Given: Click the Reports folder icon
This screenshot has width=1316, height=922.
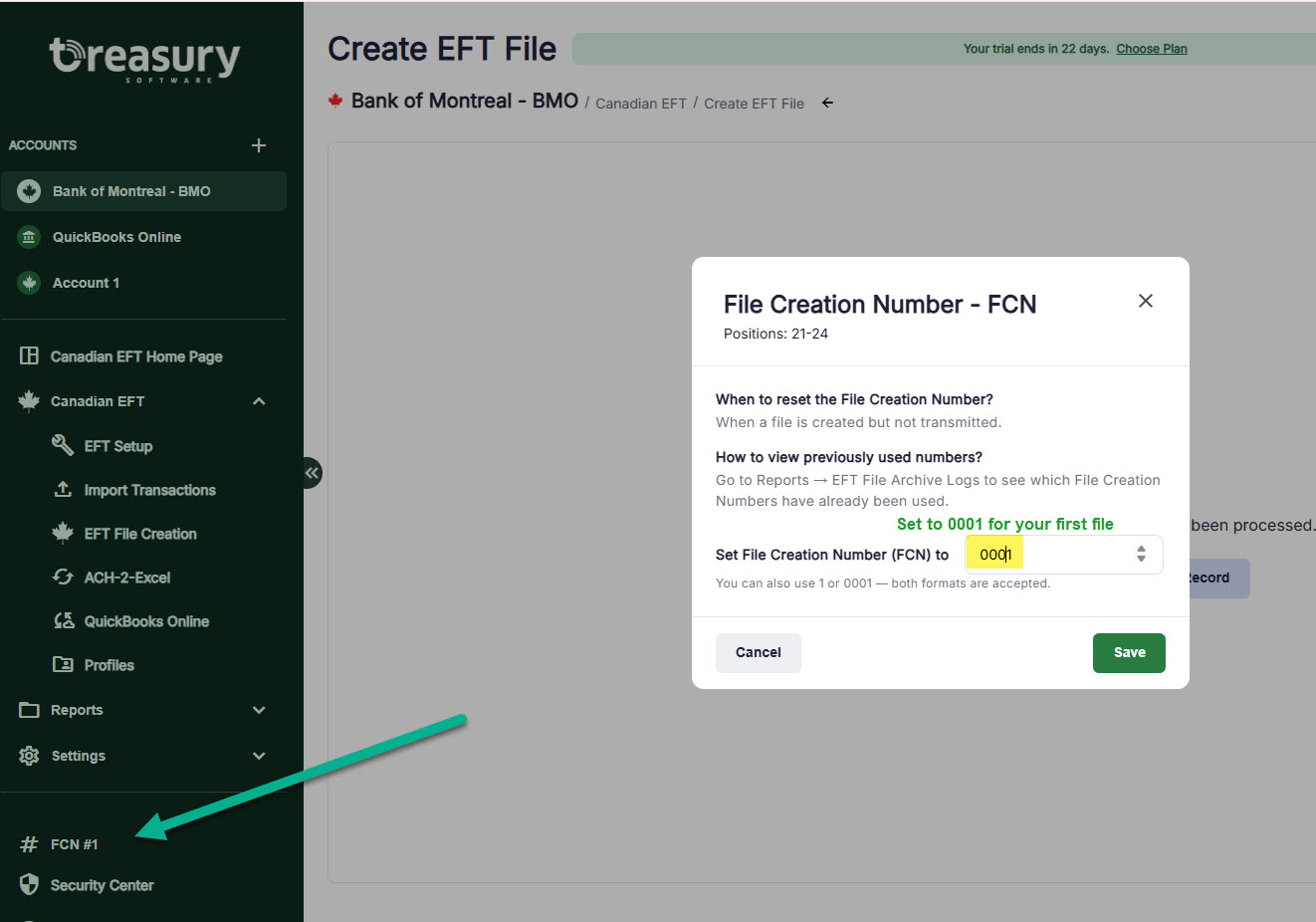Looking at the screenshot, I should pyautogui.click(x=29, y=710).
